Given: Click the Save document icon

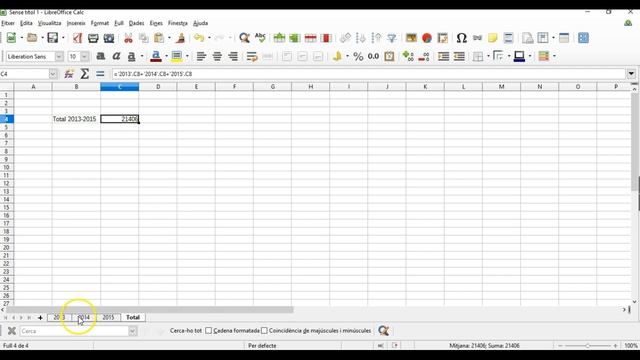Looking at the screenshot, I should [53, 38].
